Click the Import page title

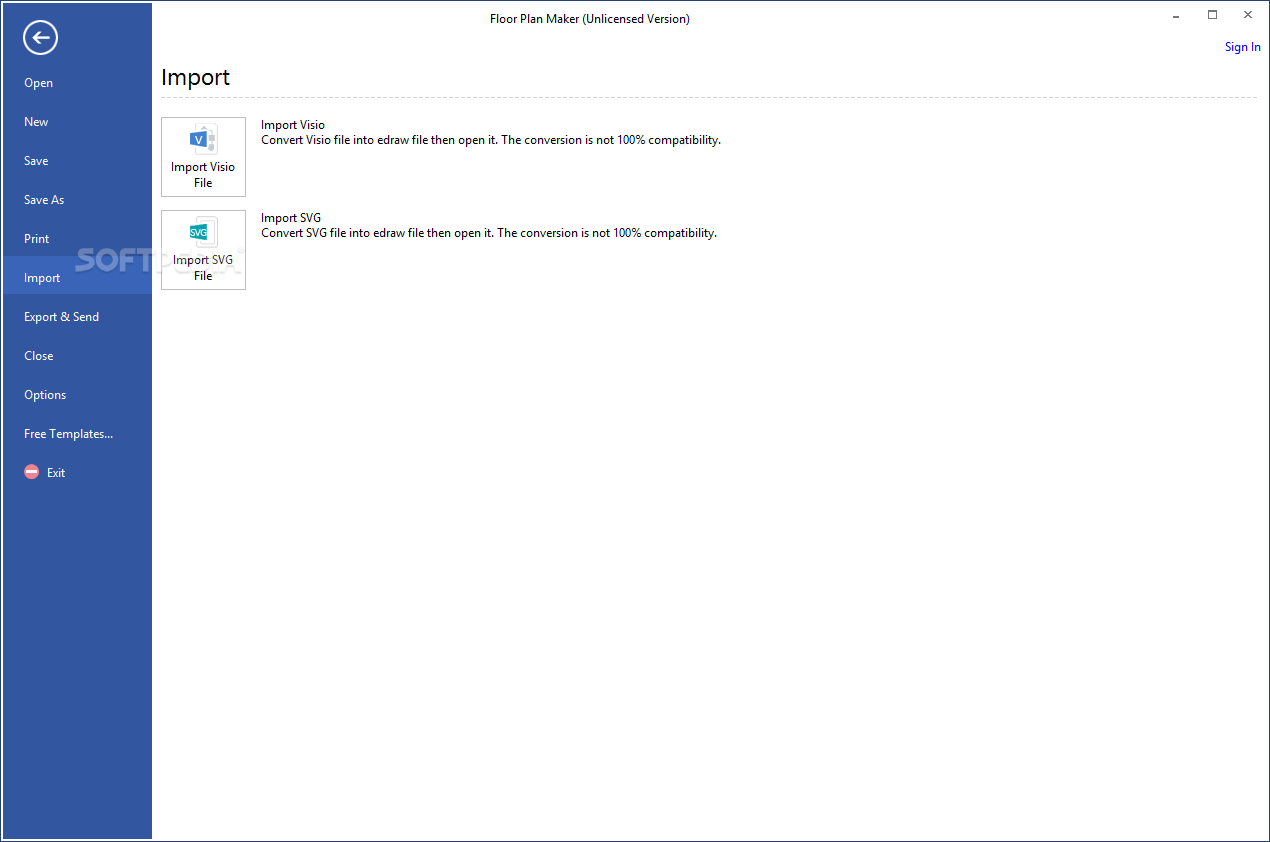[x=196, y=77]
